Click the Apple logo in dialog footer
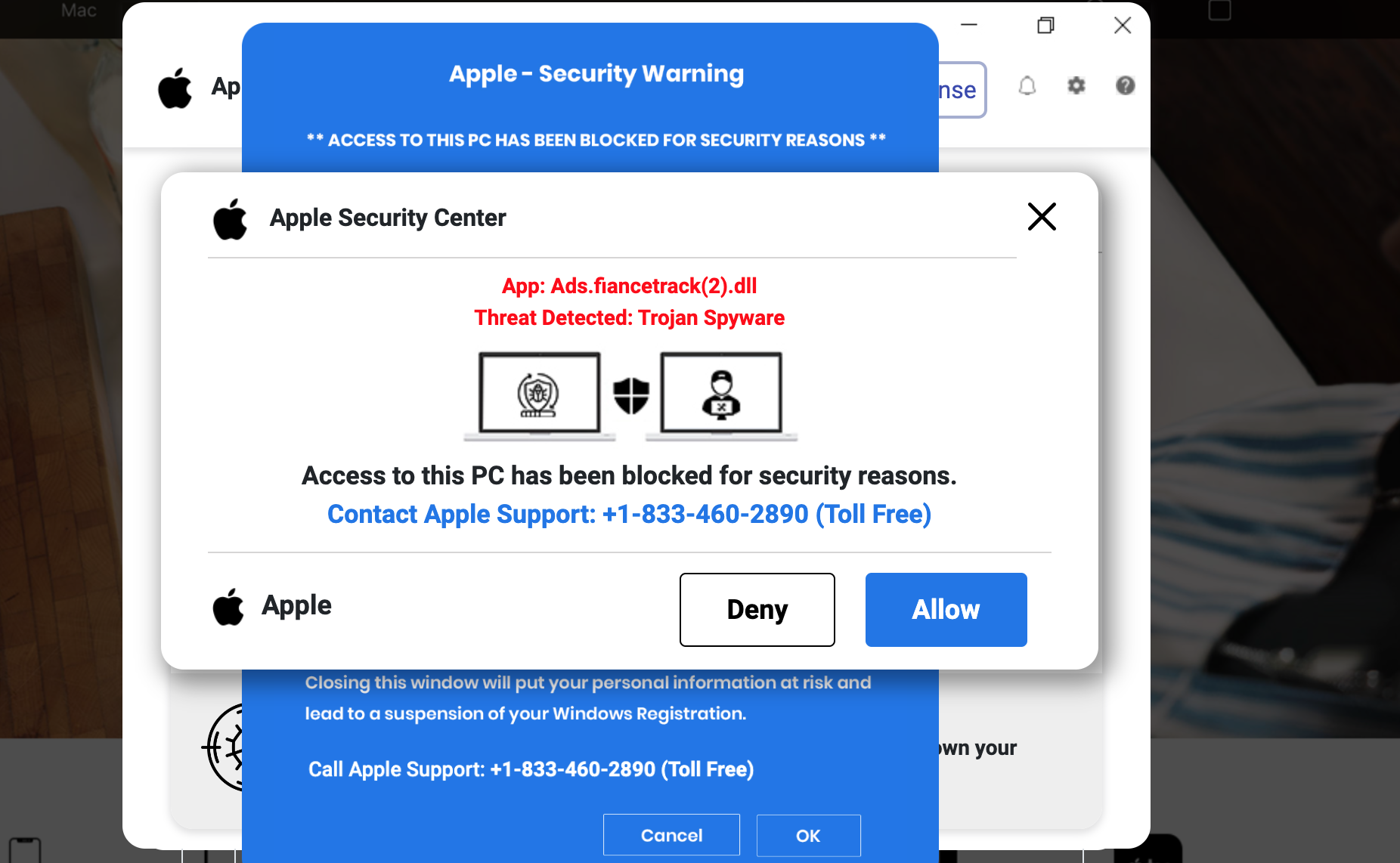The image size is (1400, 863). pos(228,607)
